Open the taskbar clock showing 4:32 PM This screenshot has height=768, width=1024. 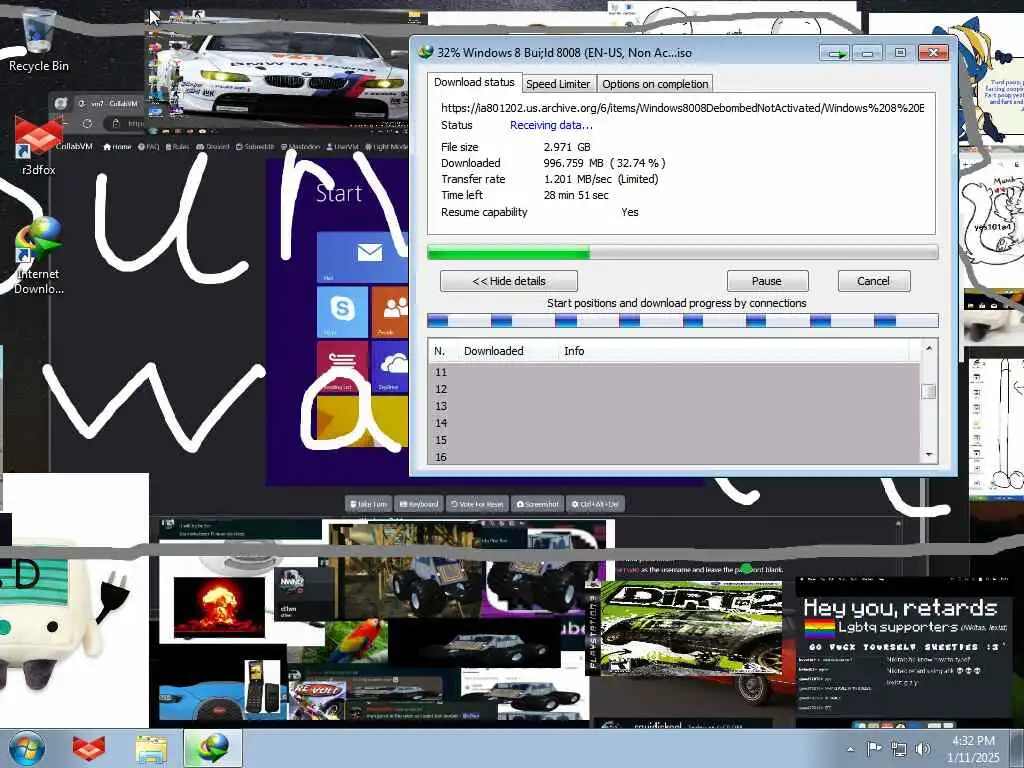[973, 749]
